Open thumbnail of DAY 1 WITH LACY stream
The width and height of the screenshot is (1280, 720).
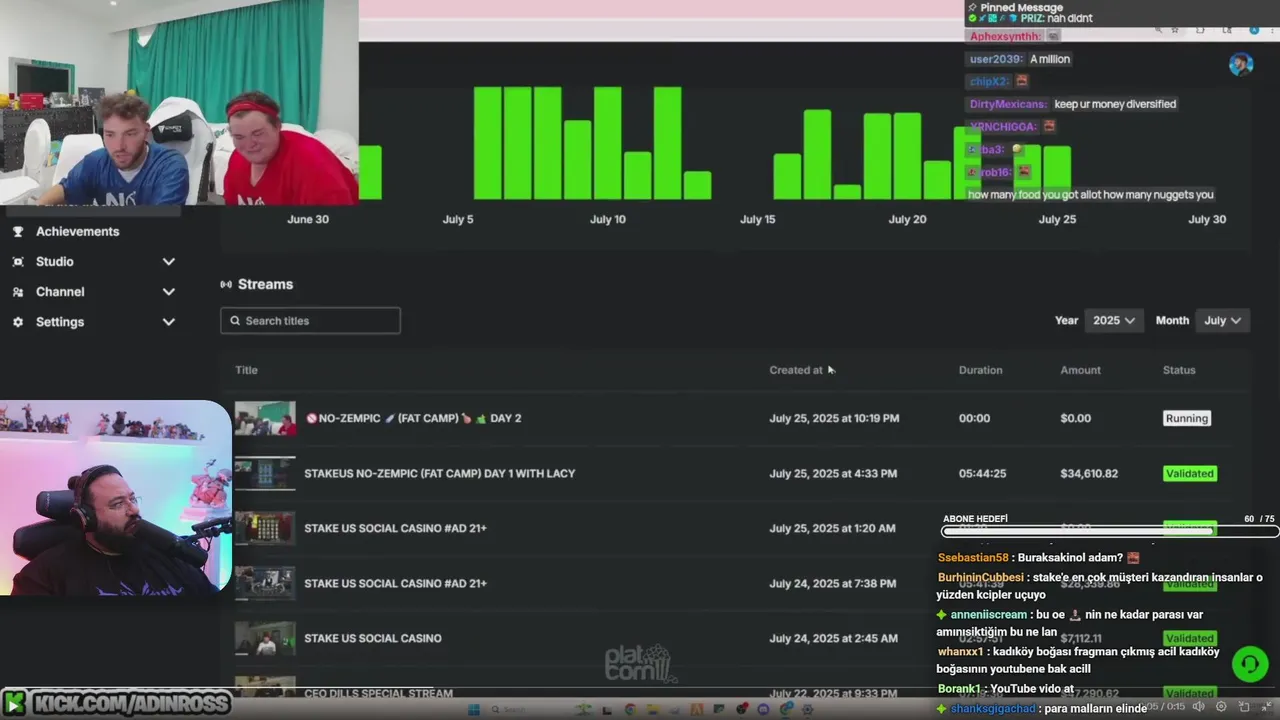tap(265, 473)
